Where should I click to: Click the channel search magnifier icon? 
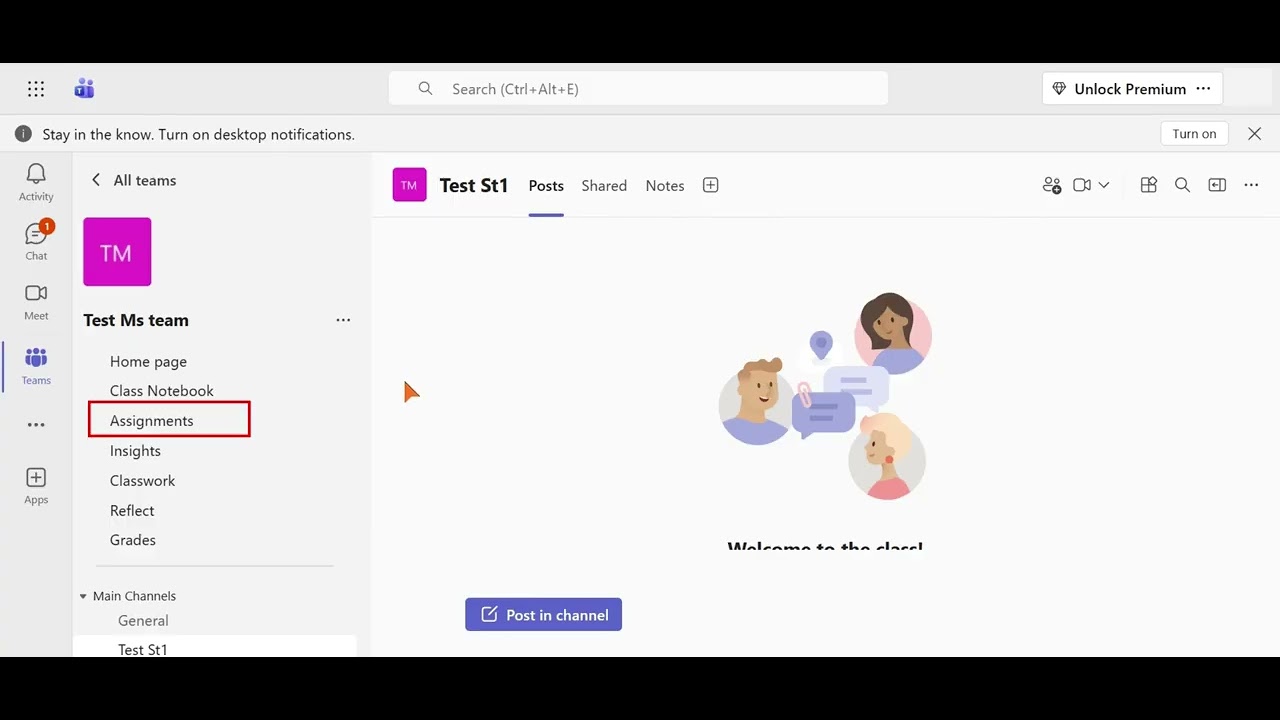(x=1182, y=185)
